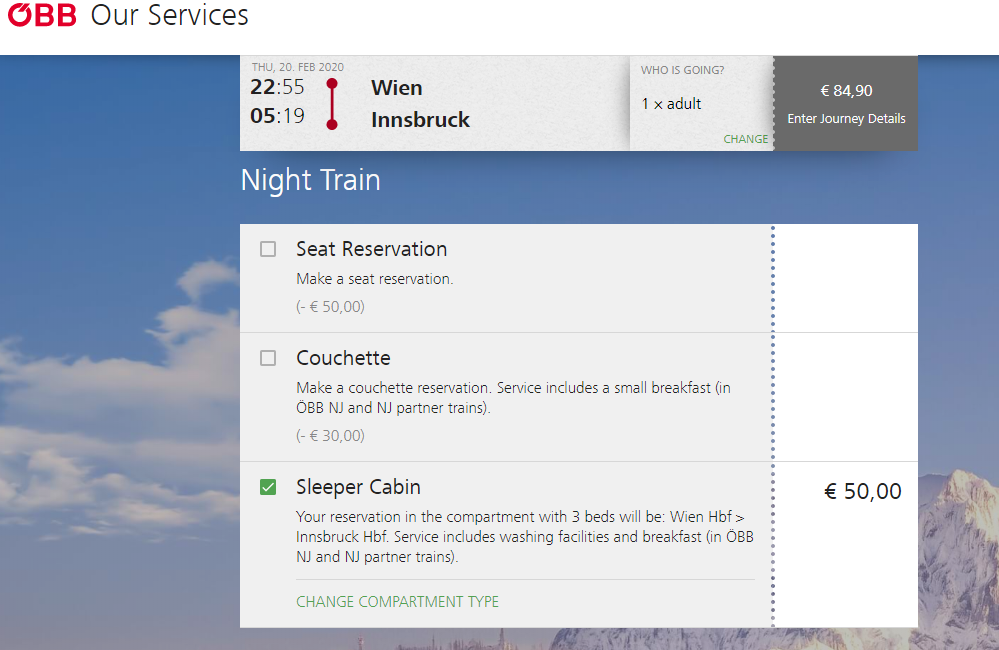Click the Wien departure station
The height and width of the screenshot is (650, 999).
pos(397,88)
